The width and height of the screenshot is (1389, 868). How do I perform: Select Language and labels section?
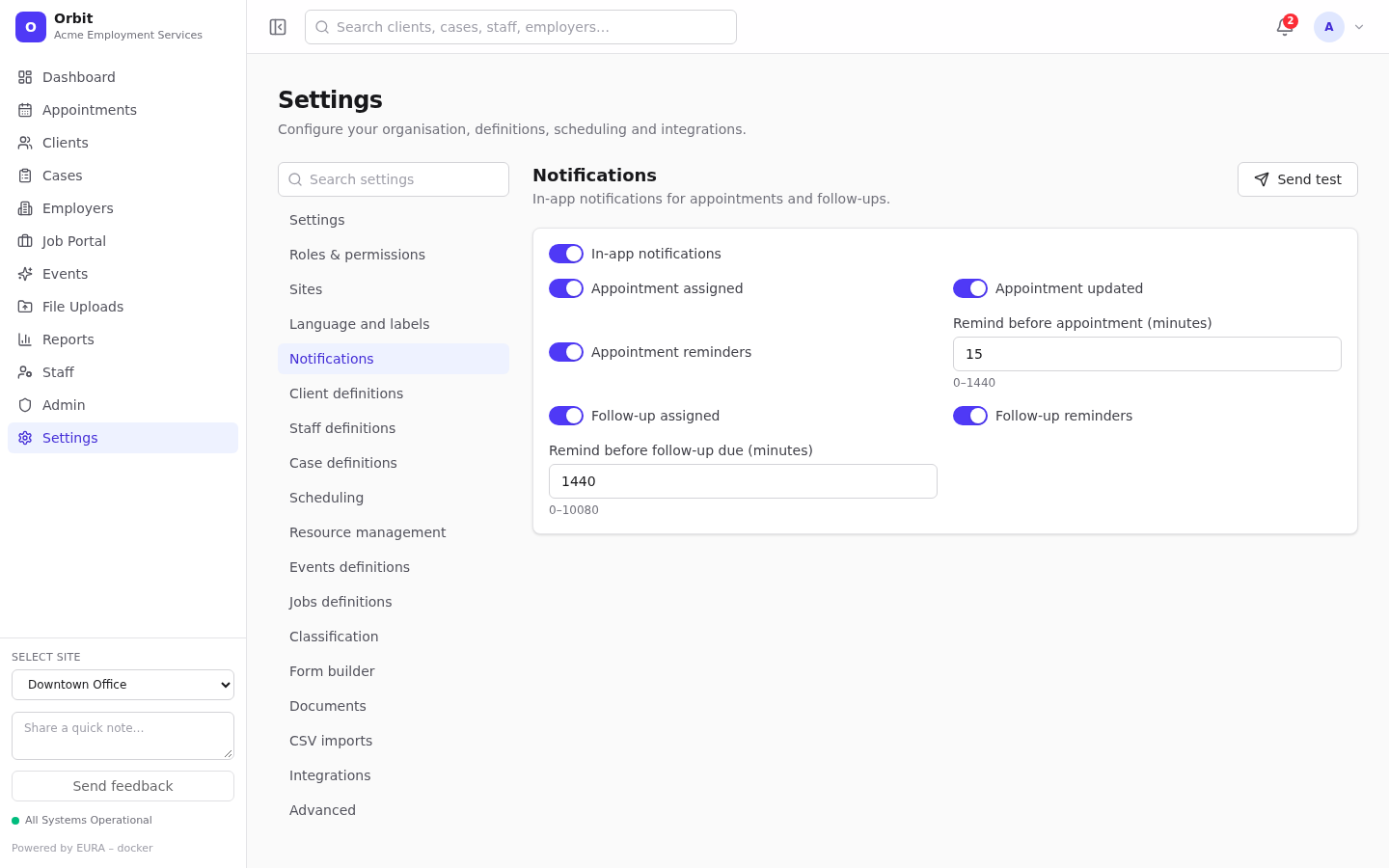point(394,324)
